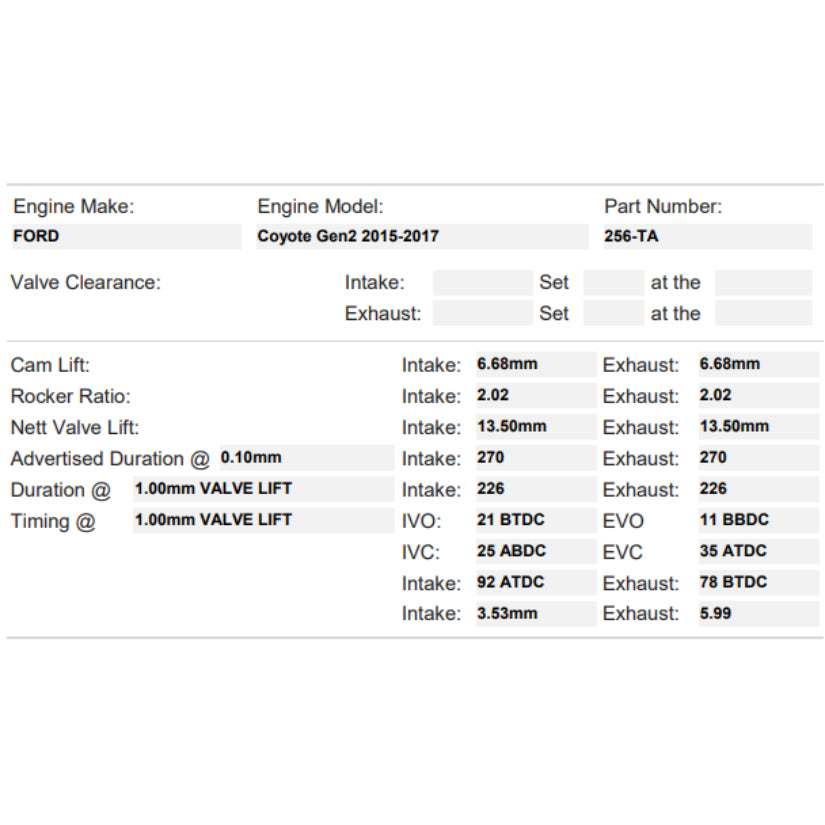Select the Intake 92 ATDC field
Image resolution: width=825 pixels, height=825 pixels.
pos(535,583)
